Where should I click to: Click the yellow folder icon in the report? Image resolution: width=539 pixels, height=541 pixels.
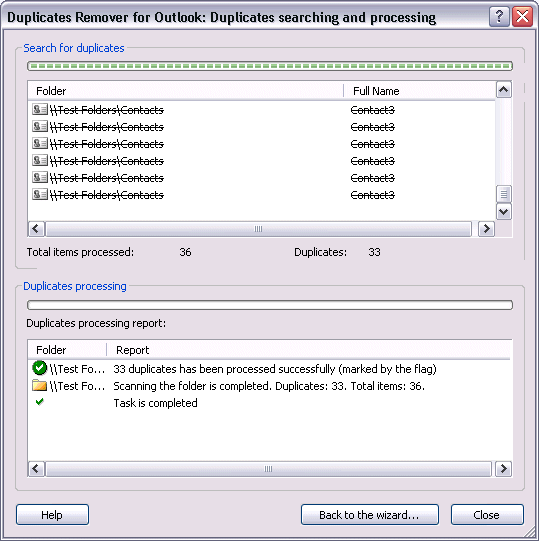[40, 385]
